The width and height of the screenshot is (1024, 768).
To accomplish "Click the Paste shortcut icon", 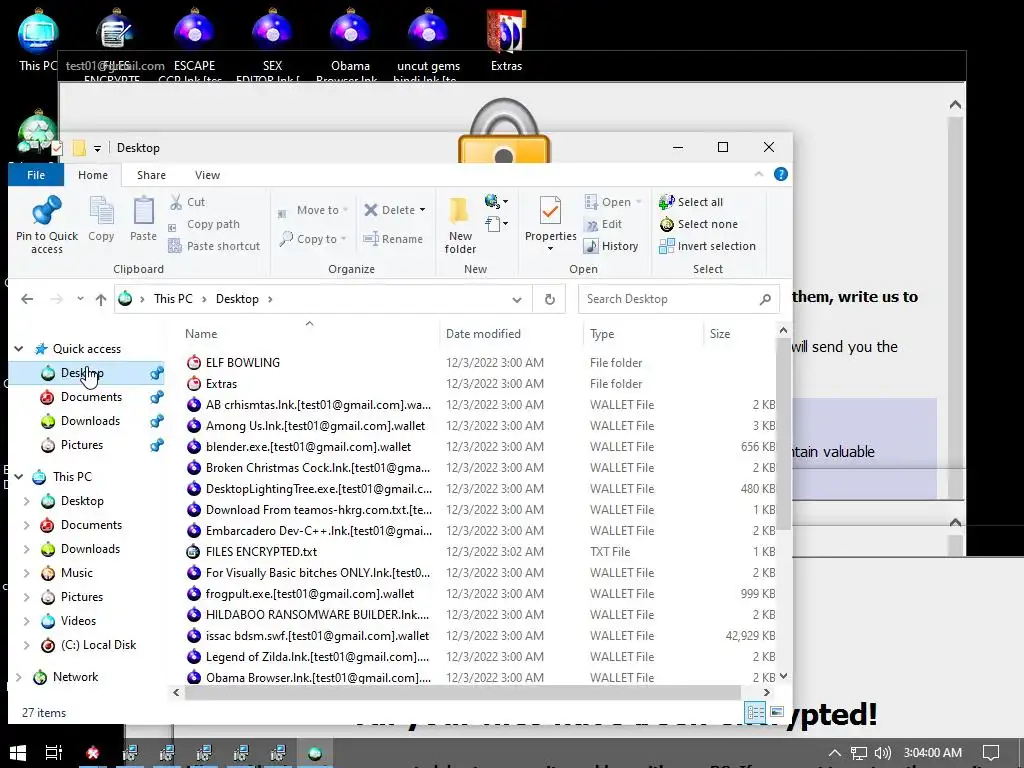I will coord(174,246).
